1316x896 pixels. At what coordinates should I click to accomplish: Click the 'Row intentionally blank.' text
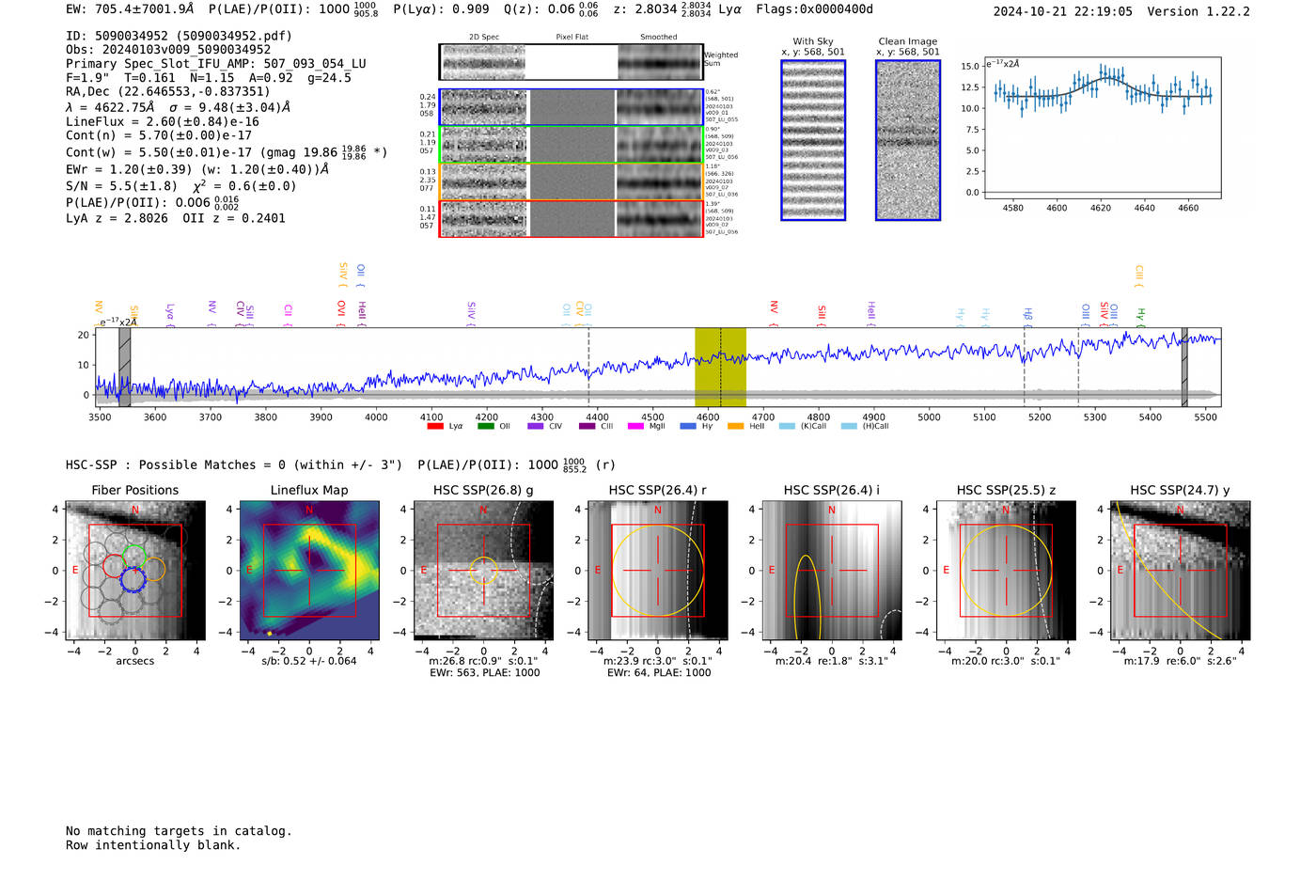click(153, 845)
